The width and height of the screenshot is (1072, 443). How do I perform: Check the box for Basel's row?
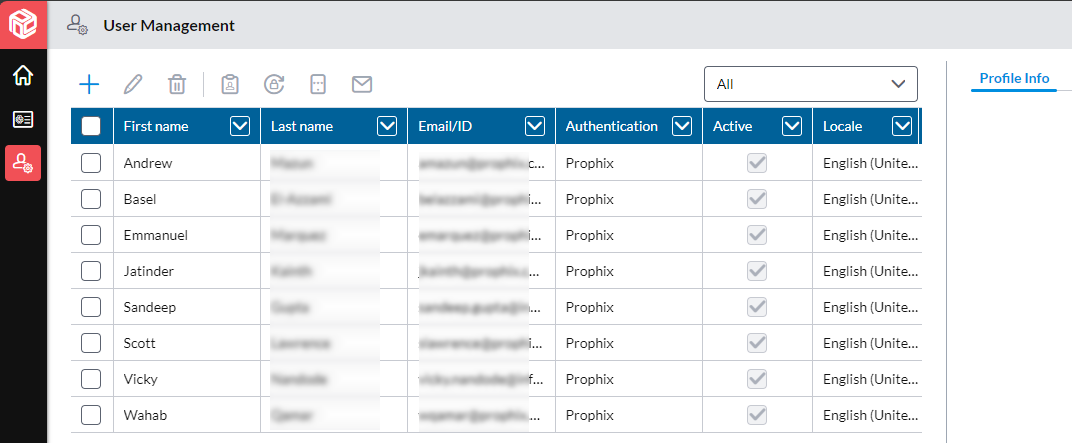coord(91,199)
